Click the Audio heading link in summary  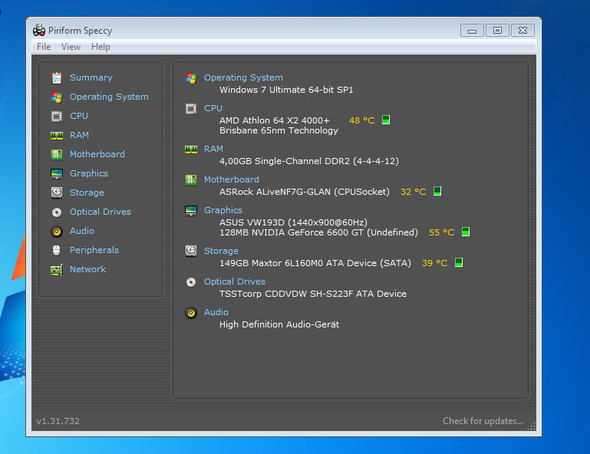point(216,312)
